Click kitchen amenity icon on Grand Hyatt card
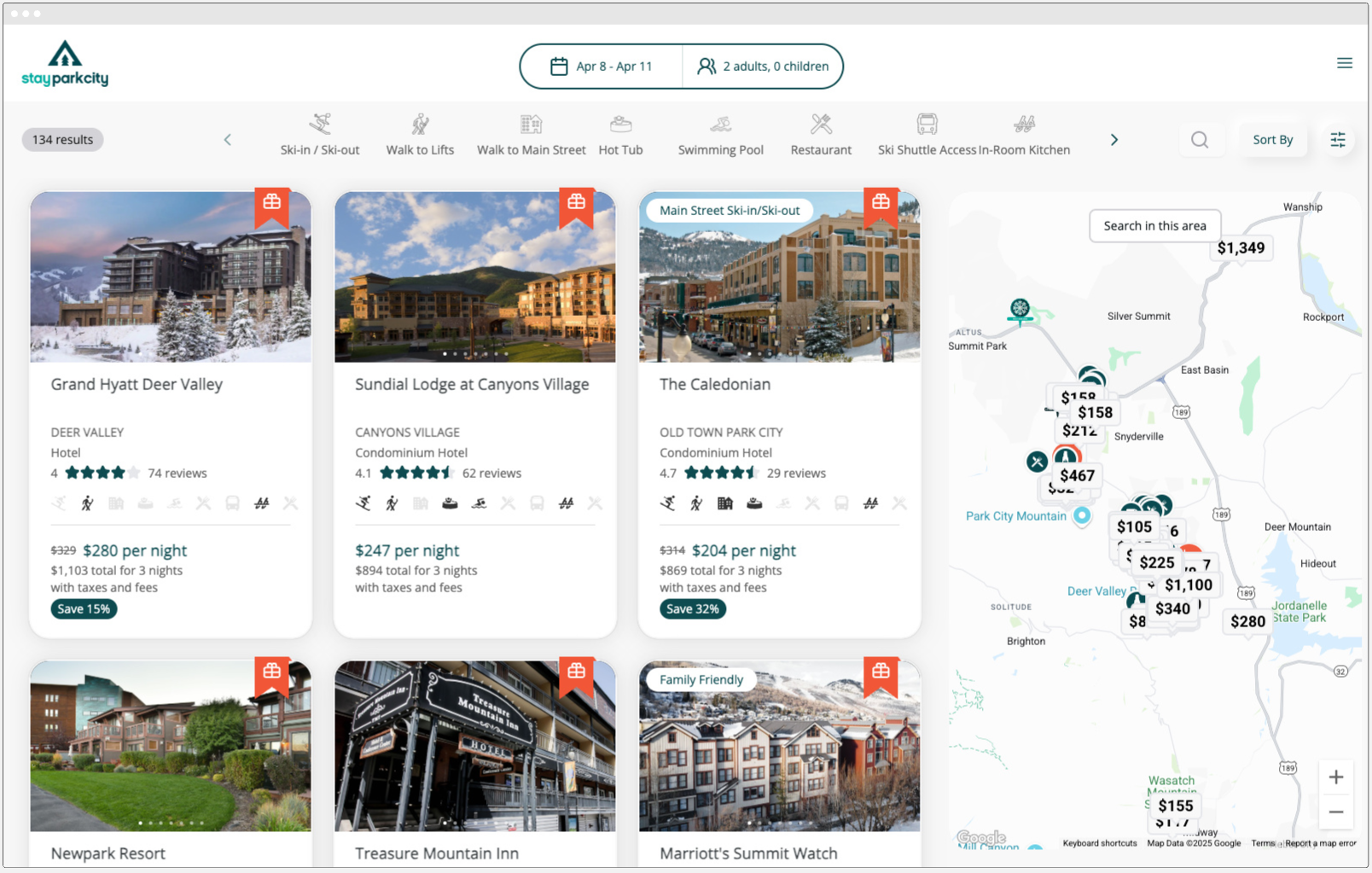1372x873 pixels. coord(261,503)
